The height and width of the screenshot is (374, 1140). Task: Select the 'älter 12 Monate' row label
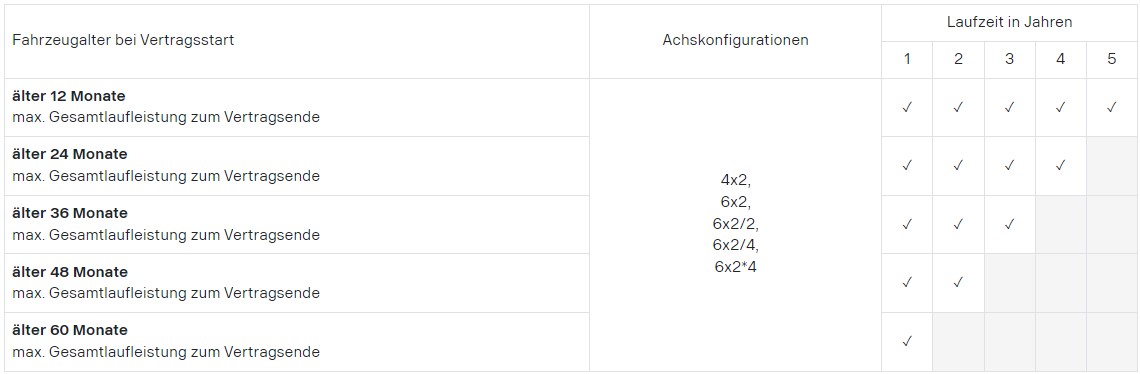69,96
